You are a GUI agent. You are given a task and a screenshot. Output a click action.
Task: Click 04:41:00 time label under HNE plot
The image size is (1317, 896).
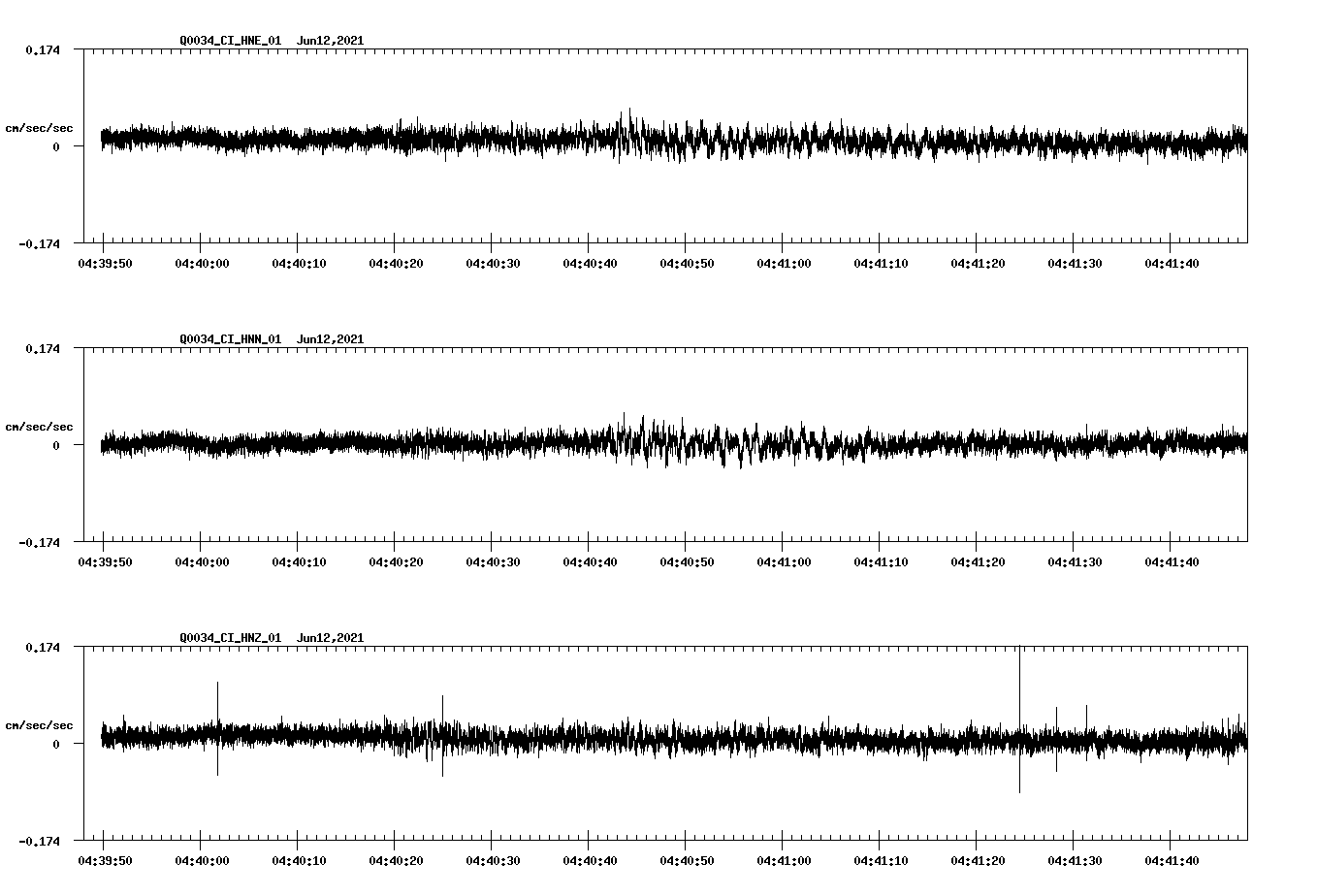point(784,264)
